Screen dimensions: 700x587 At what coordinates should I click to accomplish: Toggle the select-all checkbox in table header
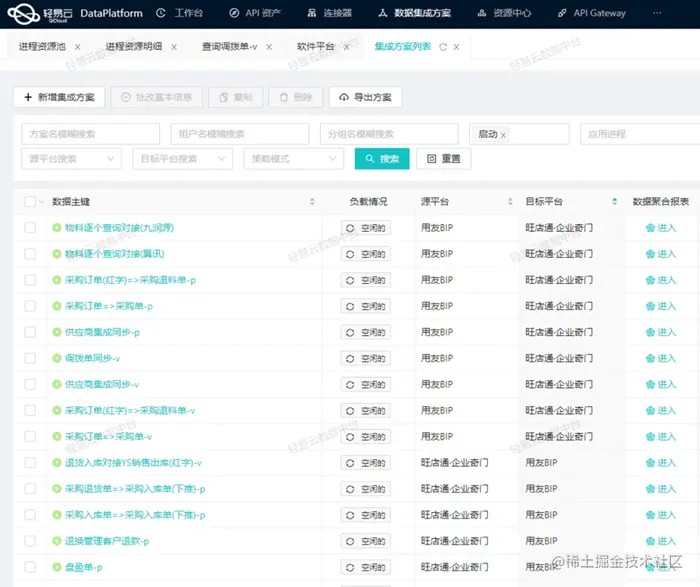(x=30, y=201)
